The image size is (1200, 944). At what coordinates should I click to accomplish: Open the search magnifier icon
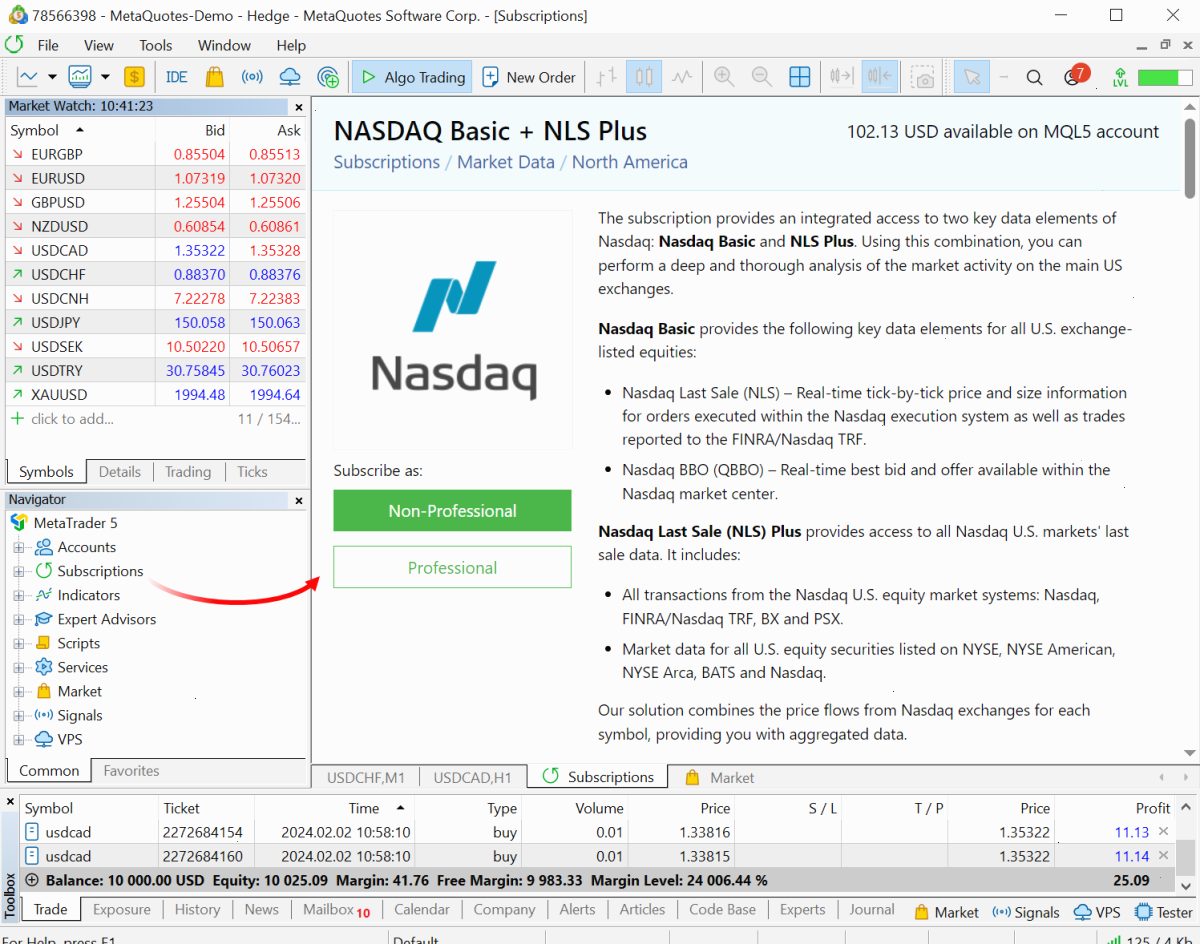pos(1035,77)
